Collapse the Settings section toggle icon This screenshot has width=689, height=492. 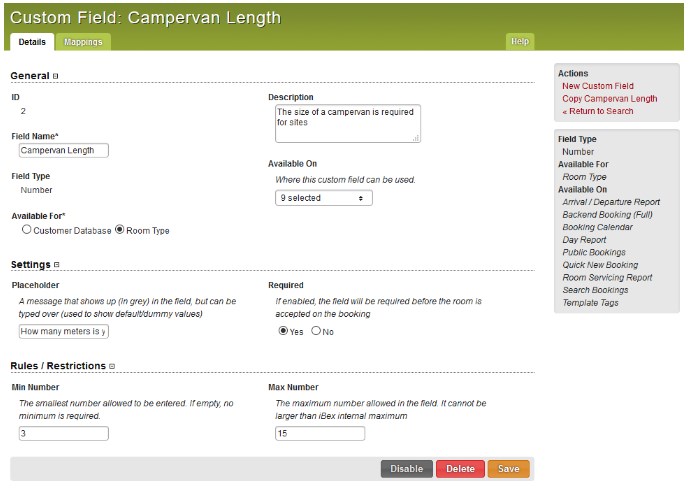coord(56,265)
